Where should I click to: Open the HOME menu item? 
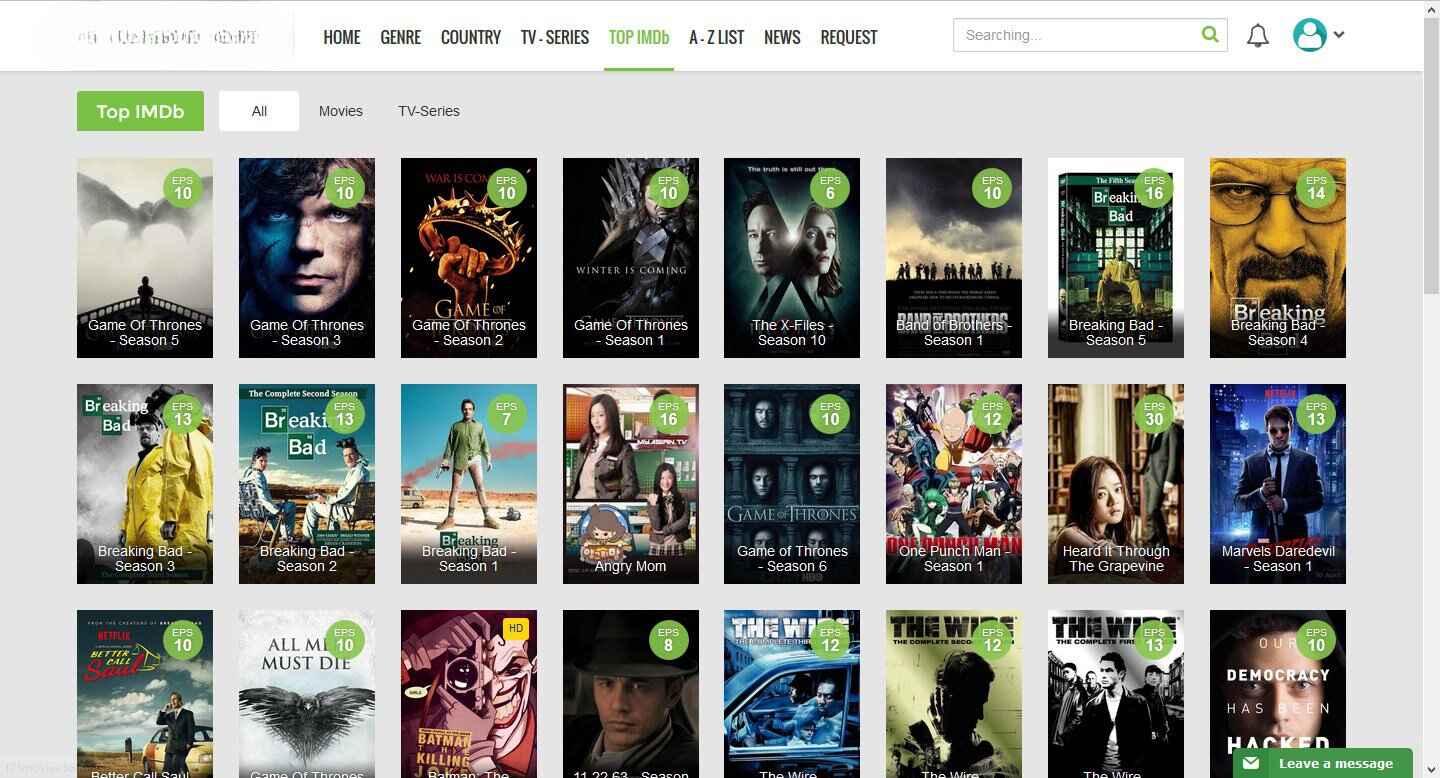click(342, 37)
